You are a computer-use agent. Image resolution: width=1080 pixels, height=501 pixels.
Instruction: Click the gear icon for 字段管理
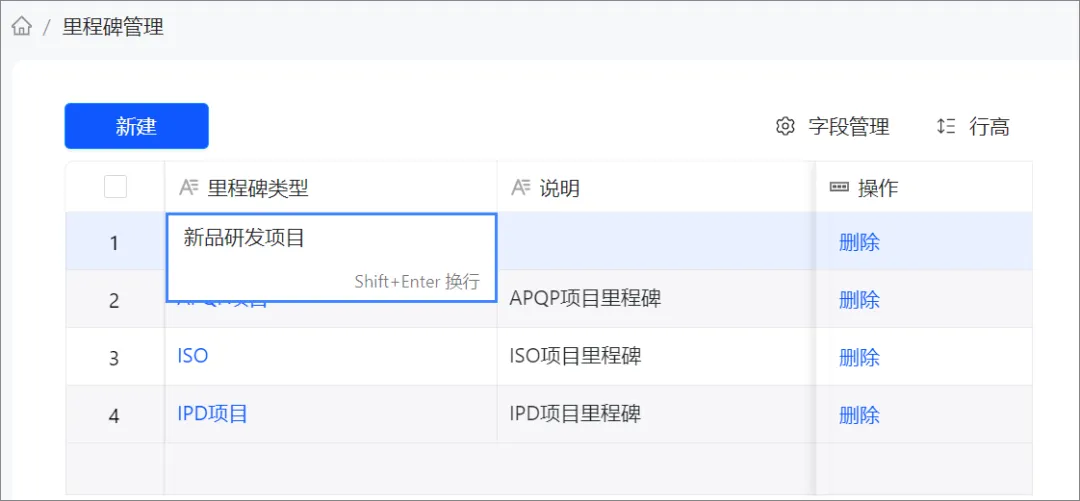[785, 127]
